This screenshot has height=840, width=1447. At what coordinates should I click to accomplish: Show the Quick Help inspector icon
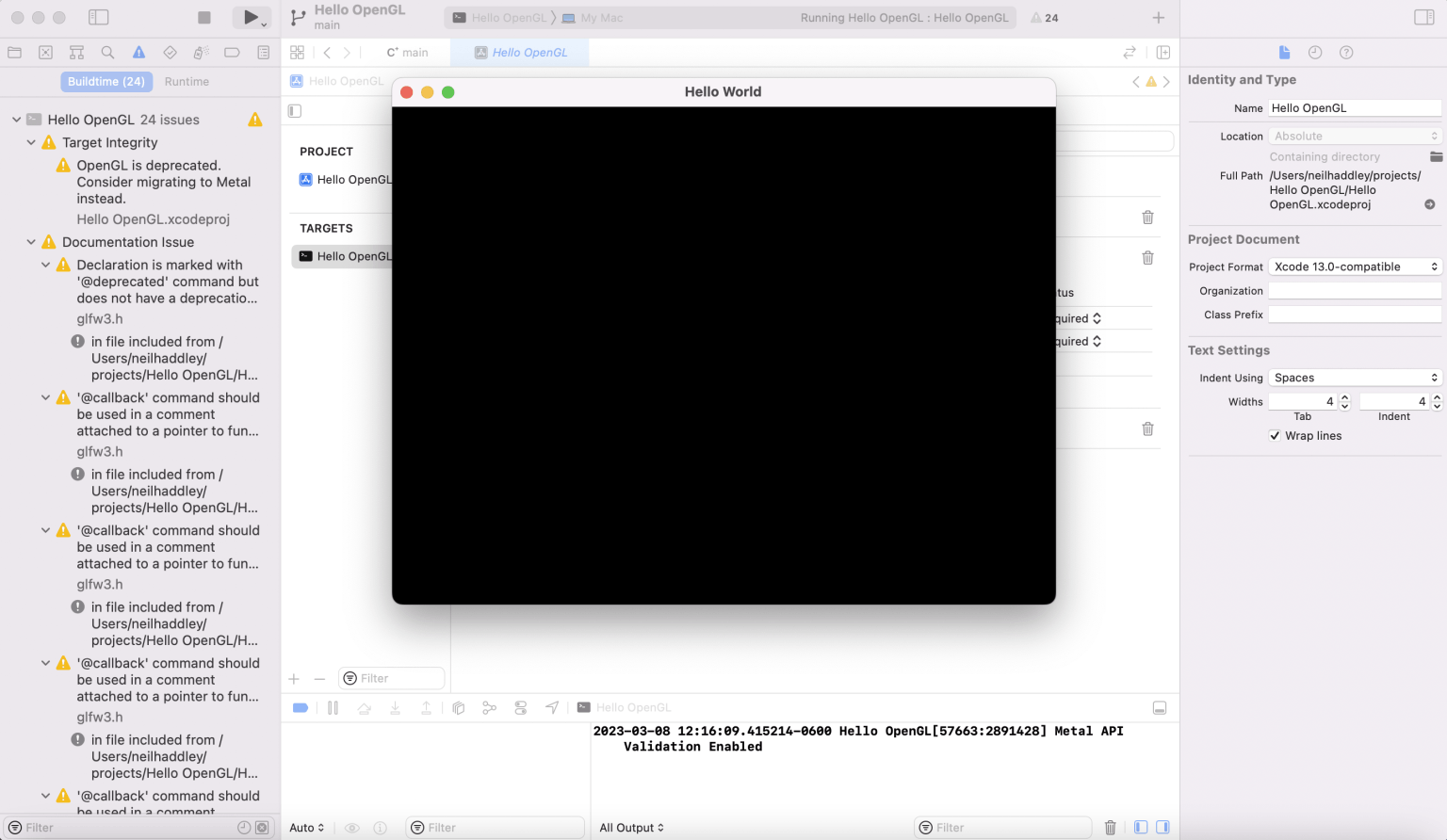(x=1346, y=53)
